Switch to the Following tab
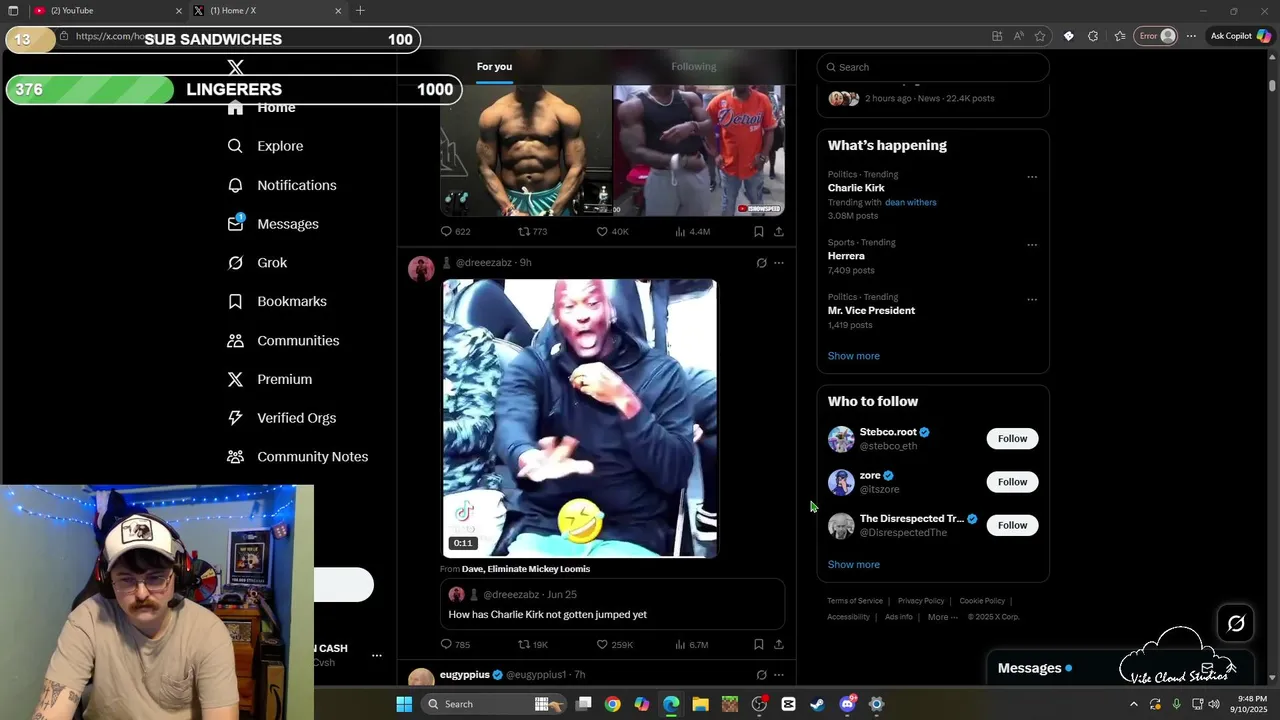Image resolution: width=1280 pixels, height=720 pixels. [694, 67]
